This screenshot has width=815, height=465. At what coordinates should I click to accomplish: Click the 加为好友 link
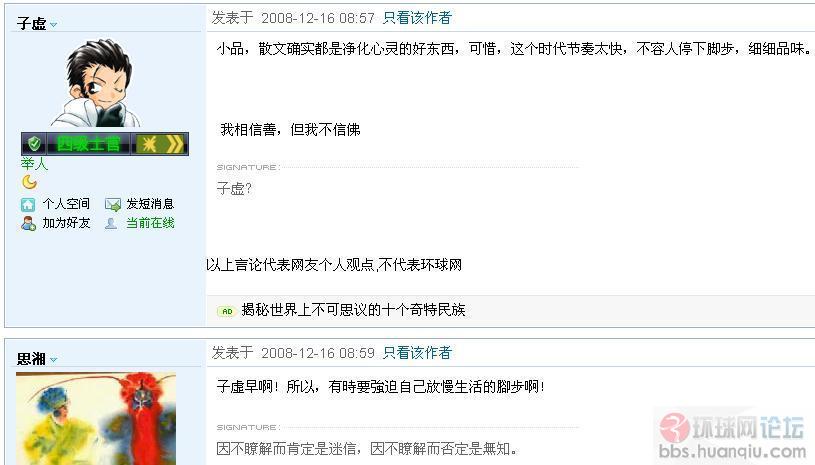[66, 223]
